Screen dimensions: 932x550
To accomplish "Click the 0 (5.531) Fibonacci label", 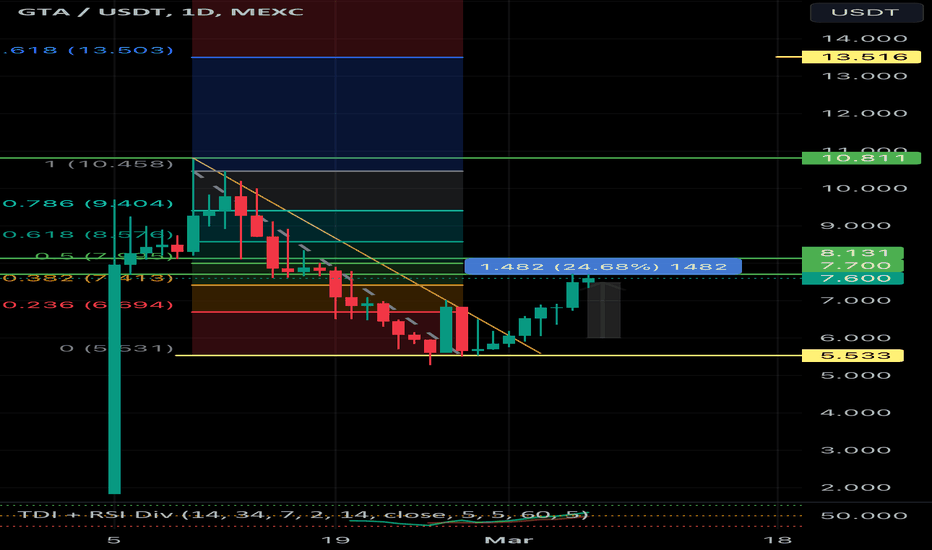I will click(x=116, y=348).
